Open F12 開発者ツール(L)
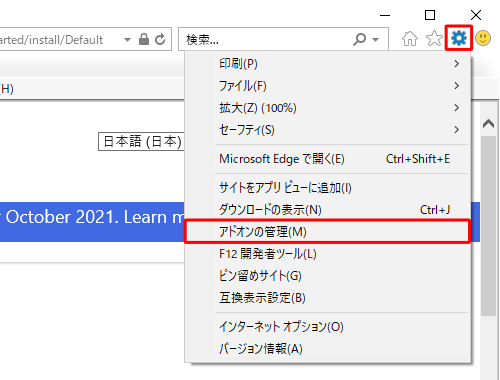Viewport: 500px width, 380px height. [x=327, y=254]
